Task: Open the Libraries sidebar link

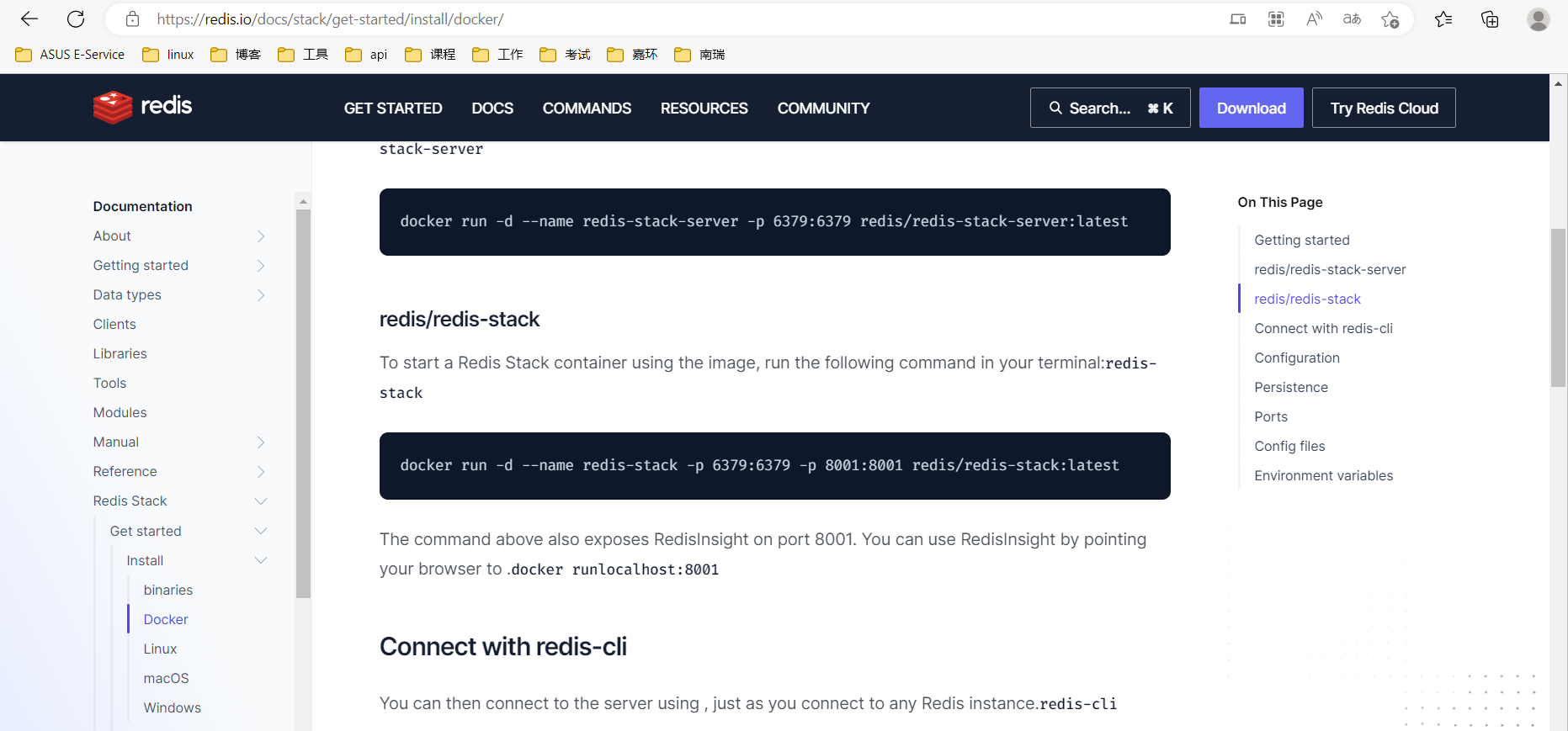Action: coord(120,354)
